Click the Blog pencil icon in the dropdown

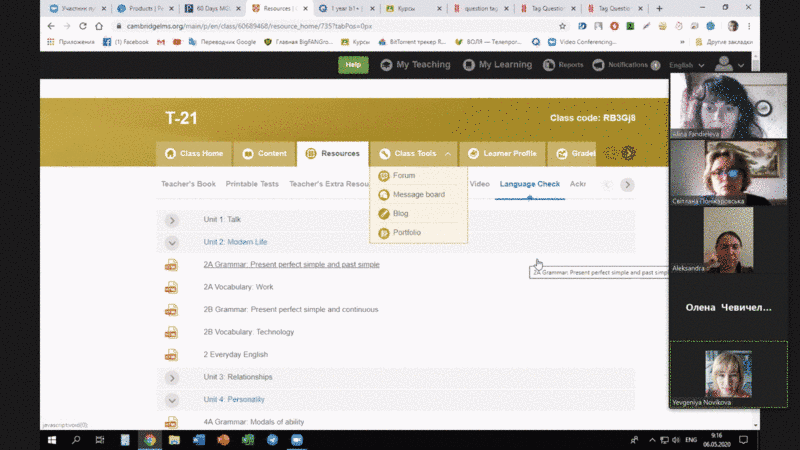(384, 213)
